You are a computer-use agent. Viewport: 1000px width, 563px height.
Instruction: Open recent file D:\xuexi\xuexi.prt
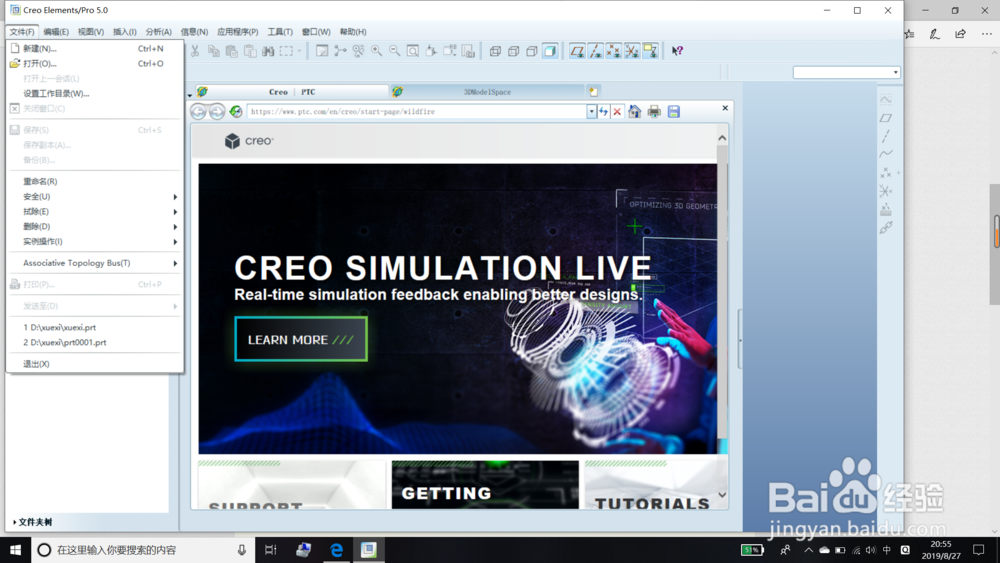click(94, 327)
